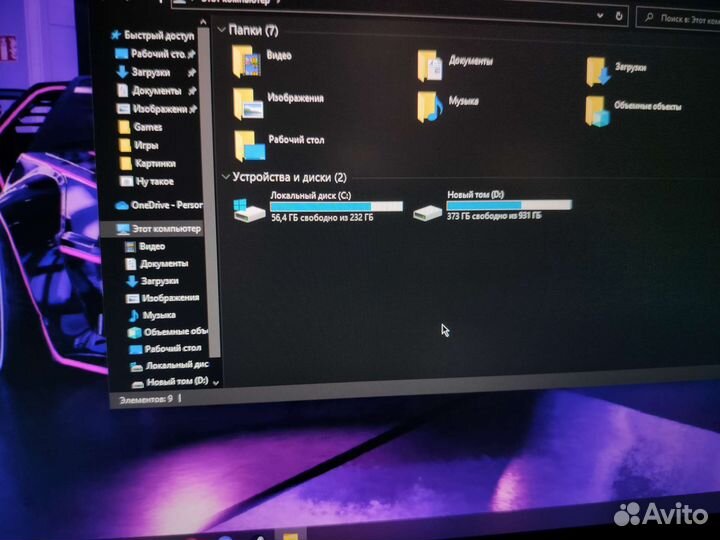Select the Новый том (D:) drive icon
Screen dimensions: 720x540
[427, 212]
